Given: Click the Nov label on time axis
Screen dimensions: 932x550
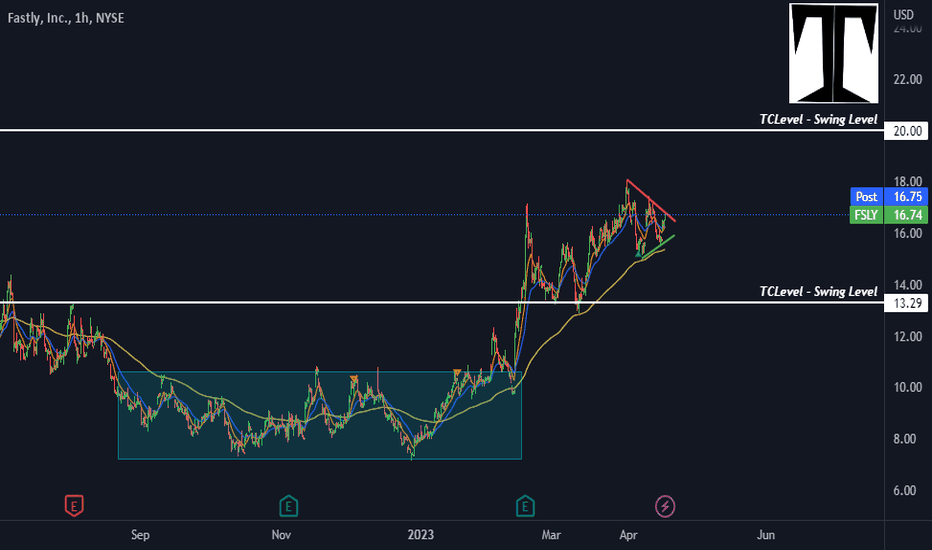Looking at the screenshot, I should 281,535.
